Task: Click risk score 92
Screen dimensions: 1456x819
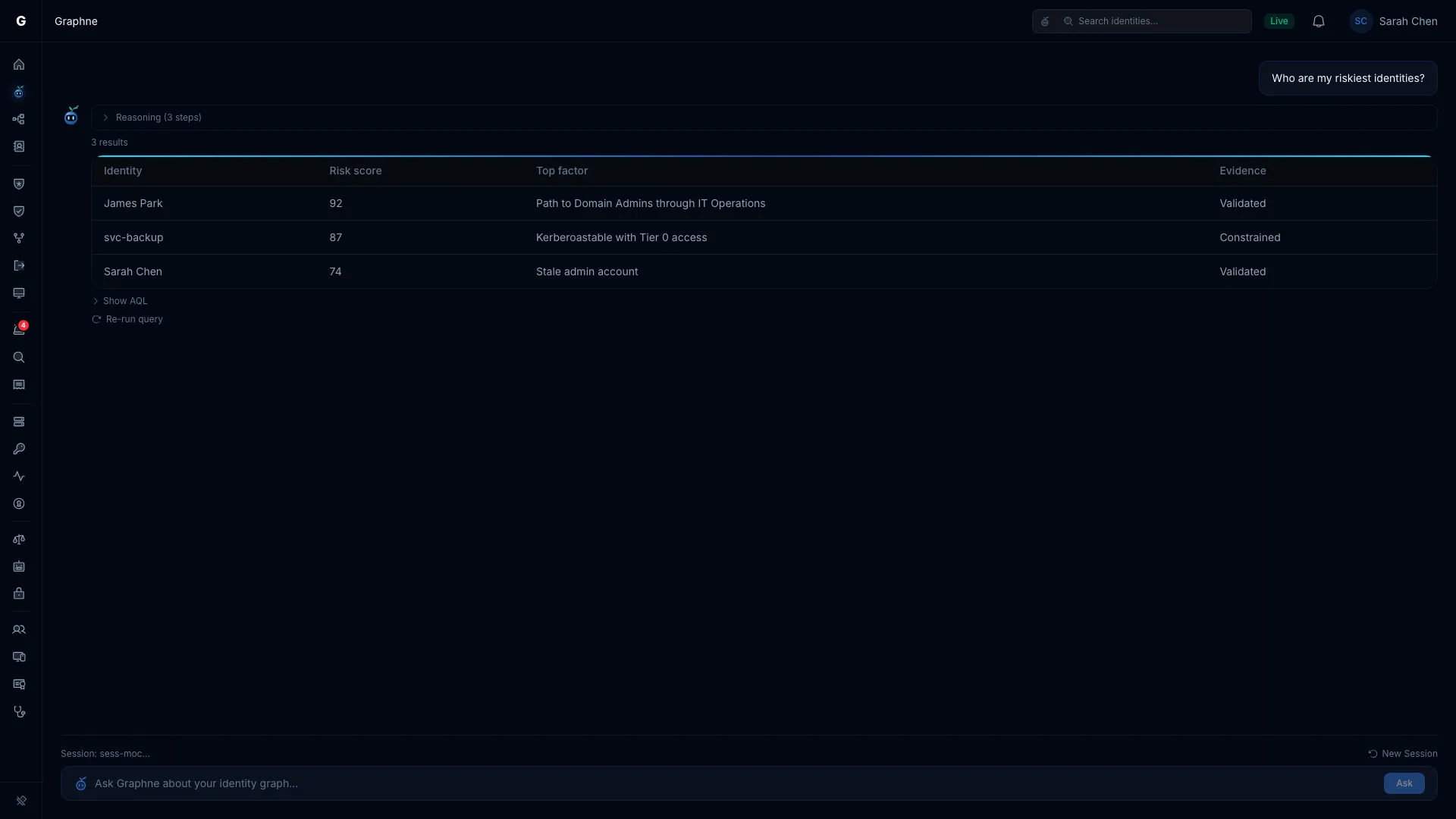Action: [336, 203]
